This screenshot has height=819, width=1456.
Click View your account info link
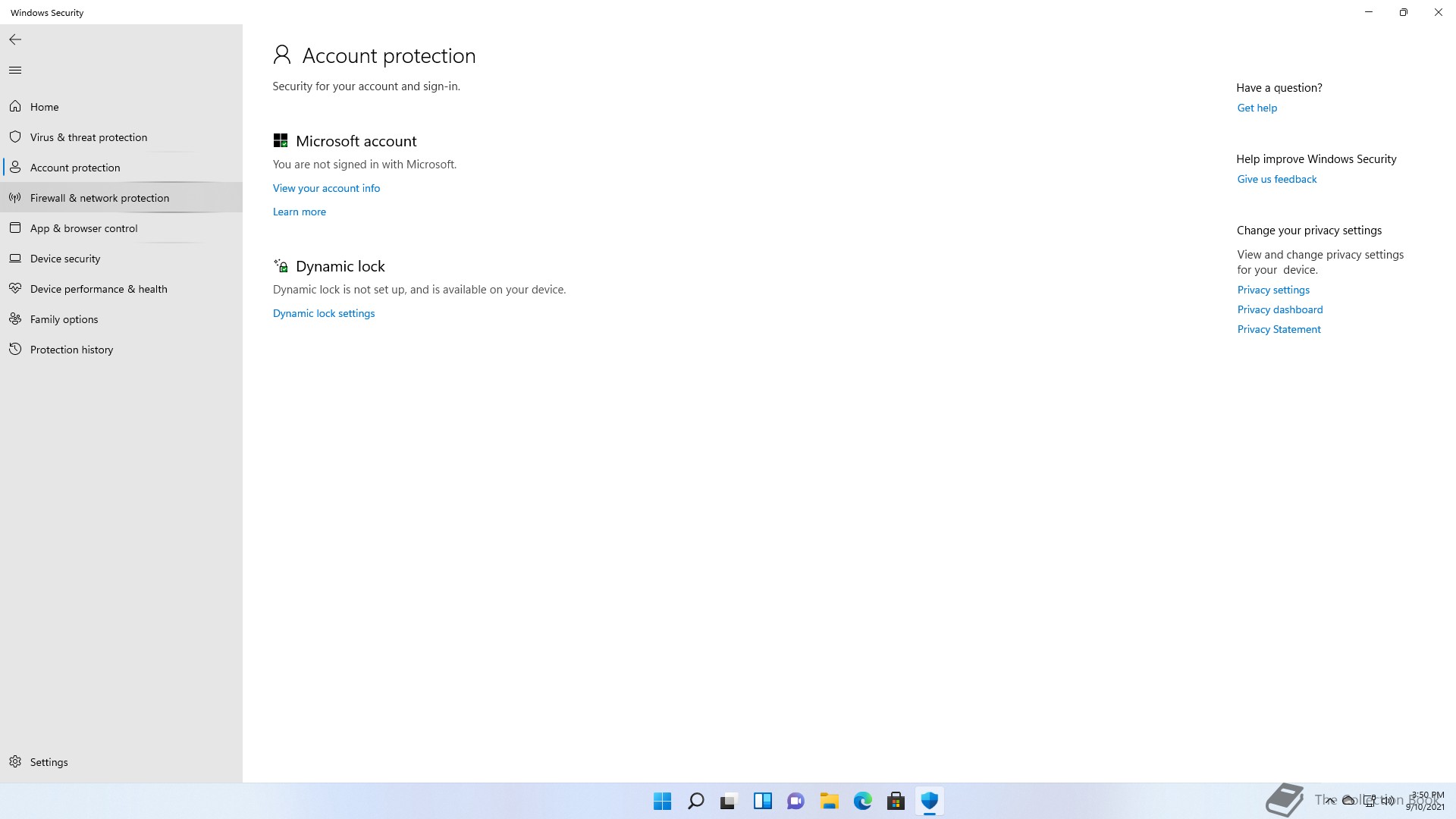[x=326, y=188]
